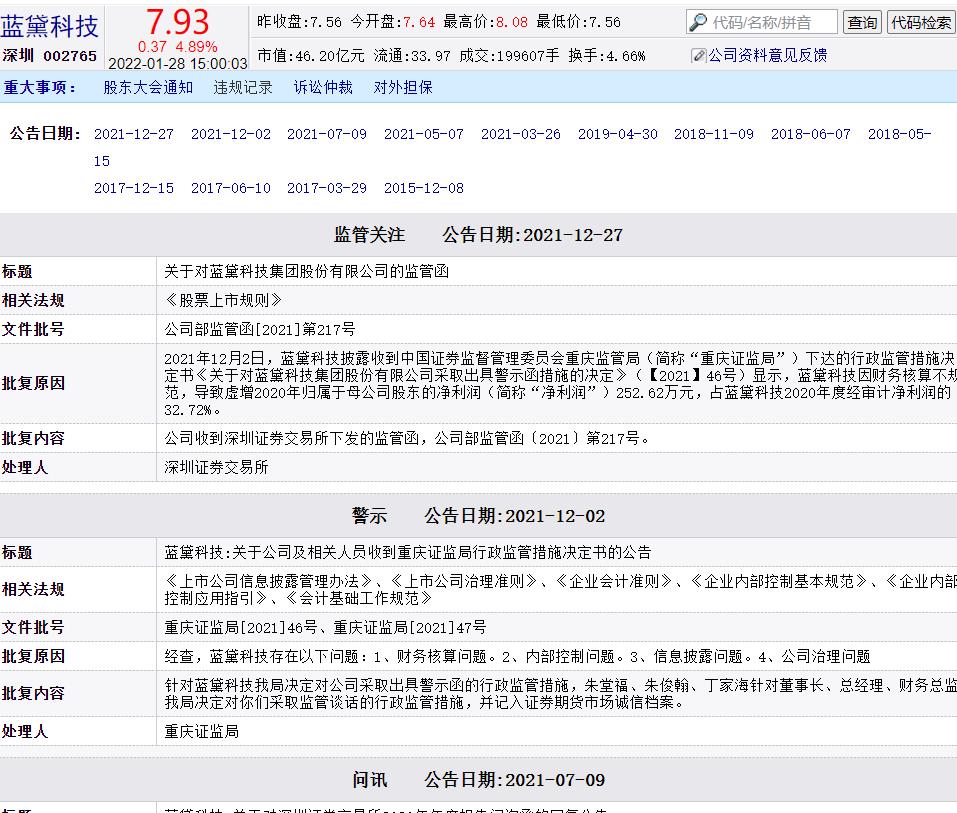Jump to announcement date 2017-12-15
Viewport: 957px width, 813px height.
pos(134,188)
